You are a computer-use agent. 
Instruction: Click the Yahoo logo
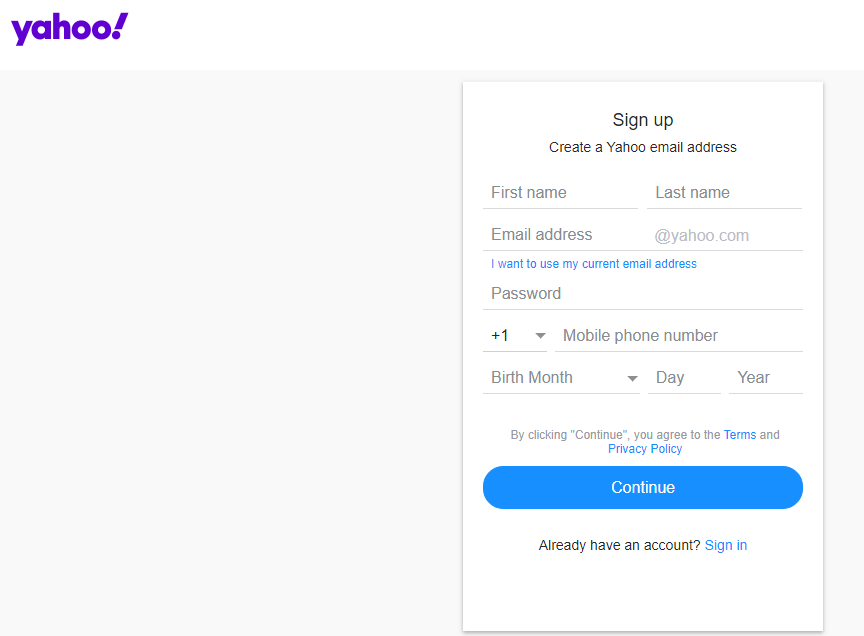69,29
